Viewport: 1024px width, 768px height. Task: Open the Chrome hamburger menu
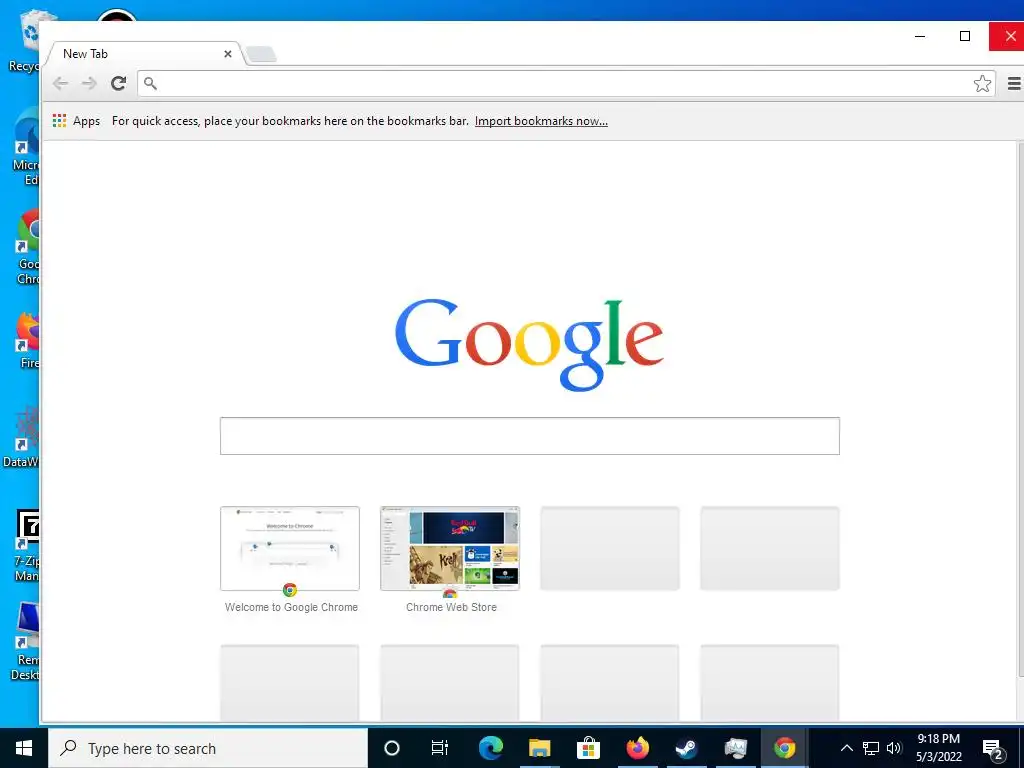click(1014, 84)
